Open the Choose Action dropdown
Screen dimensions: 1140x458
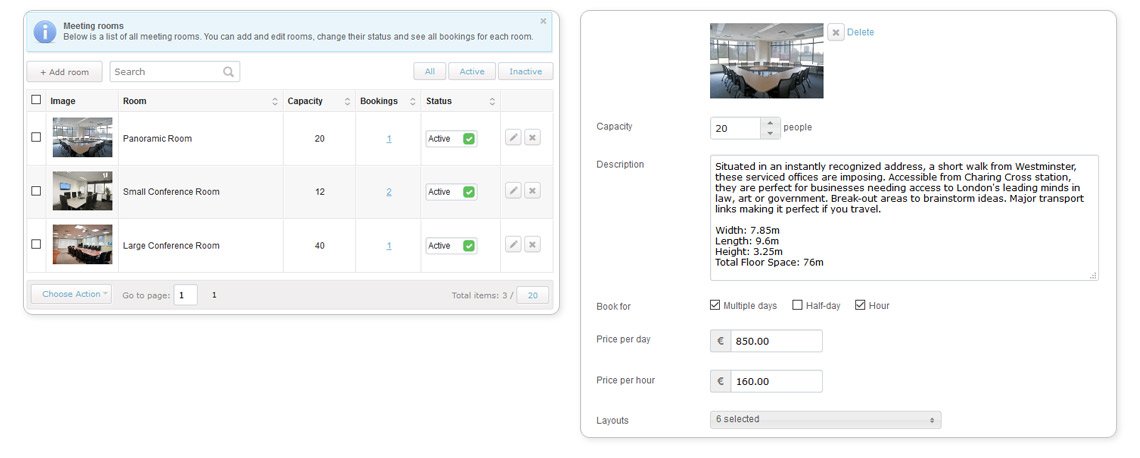[71, 294]
